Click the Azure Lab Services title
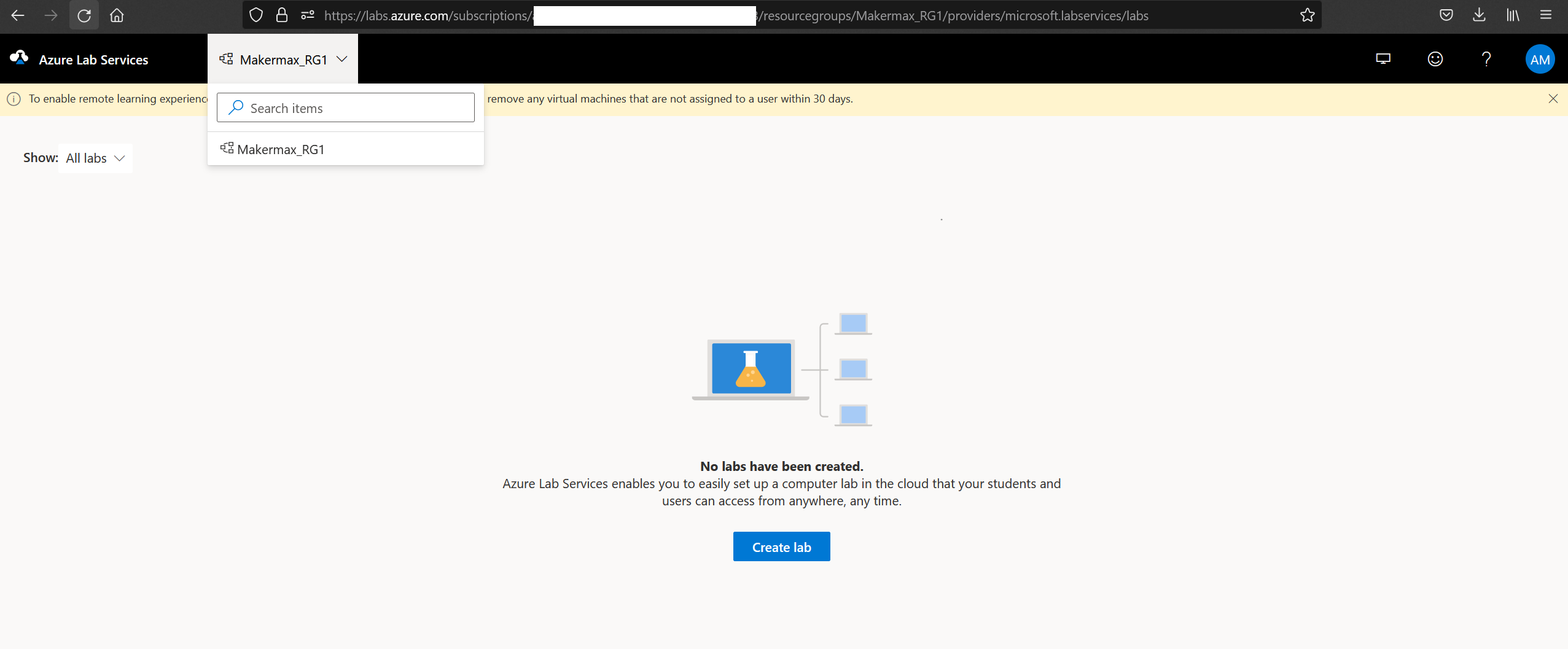Image resolution: width=1568 pixels, height=649 pixels. coord(93,60)
